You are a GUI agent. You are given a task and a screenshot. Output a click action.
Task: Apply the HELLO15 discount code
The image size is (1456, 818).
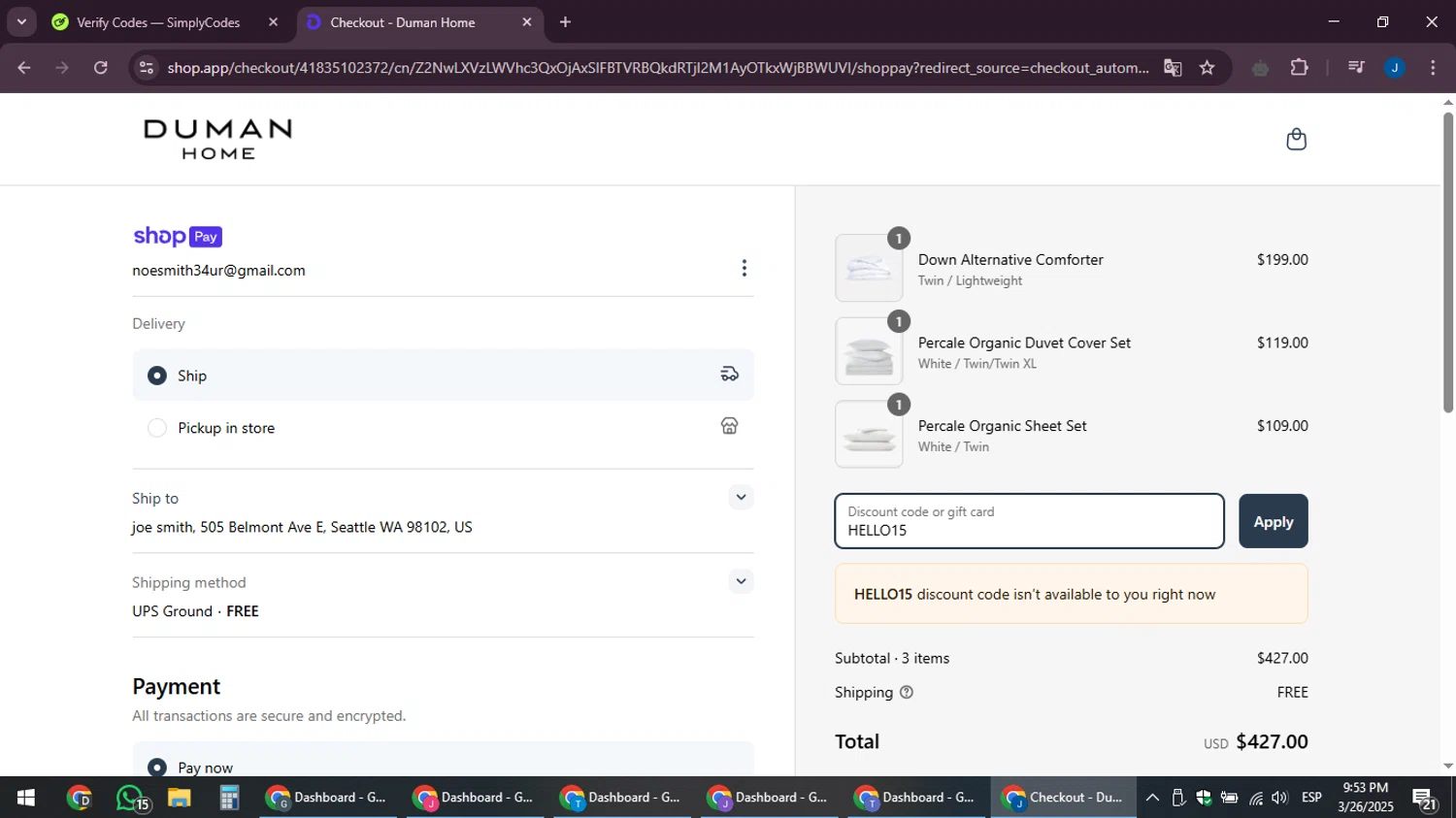point(1273,521)
